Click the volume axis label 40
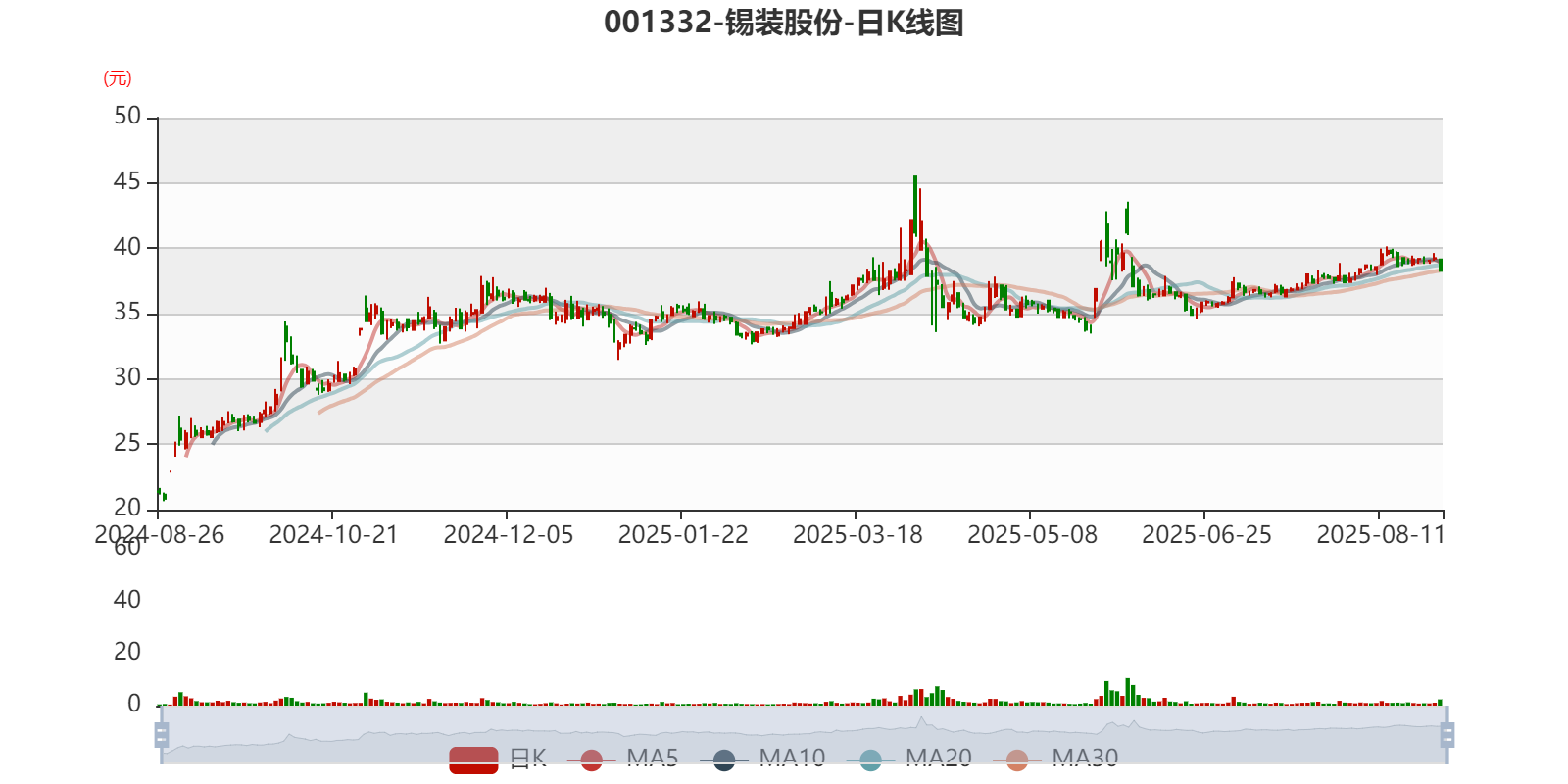Viewport: 1568px width, 784px height. pyautogui.click(x=127, y=600)
